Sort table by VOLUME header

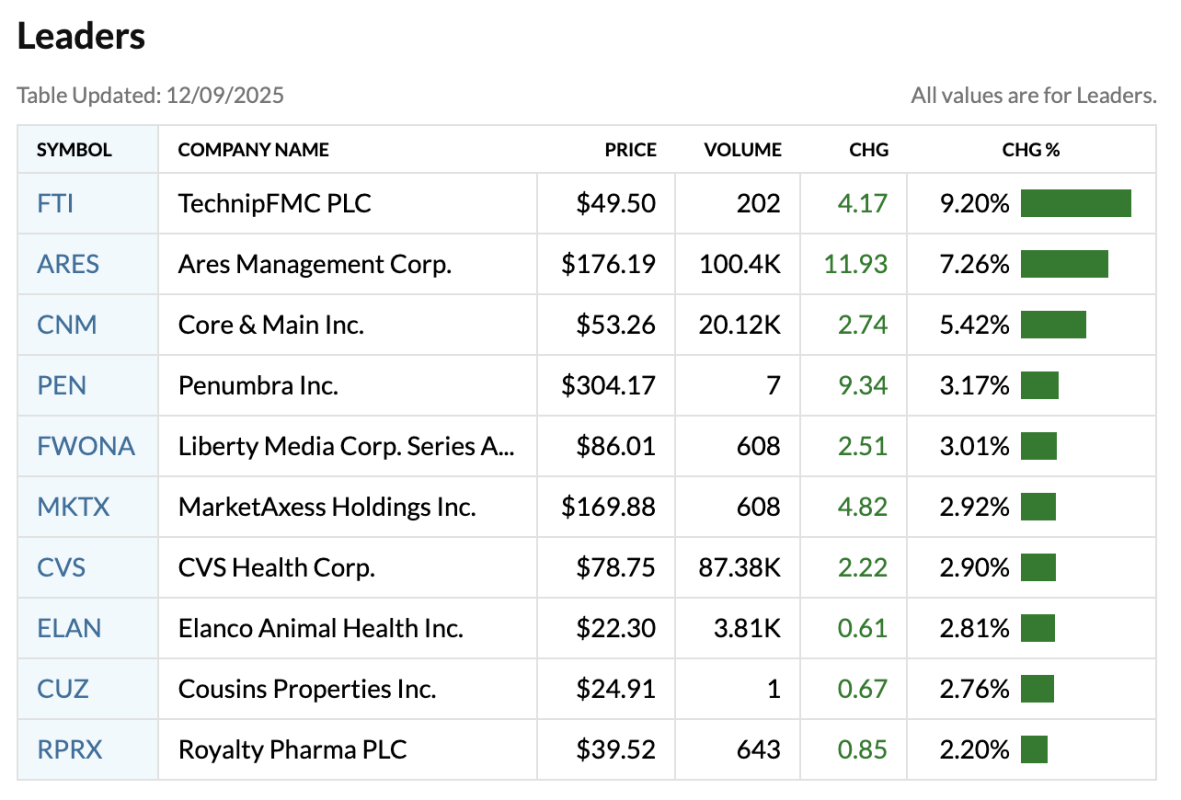click(x=742, y=150)
